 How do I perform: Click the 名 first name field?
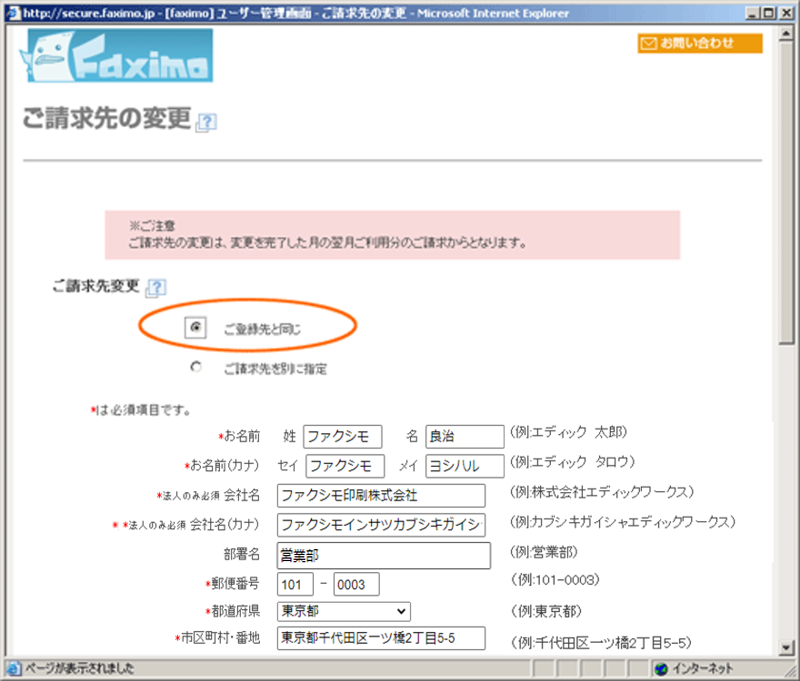pyautogui.click(x=464, y=437)
